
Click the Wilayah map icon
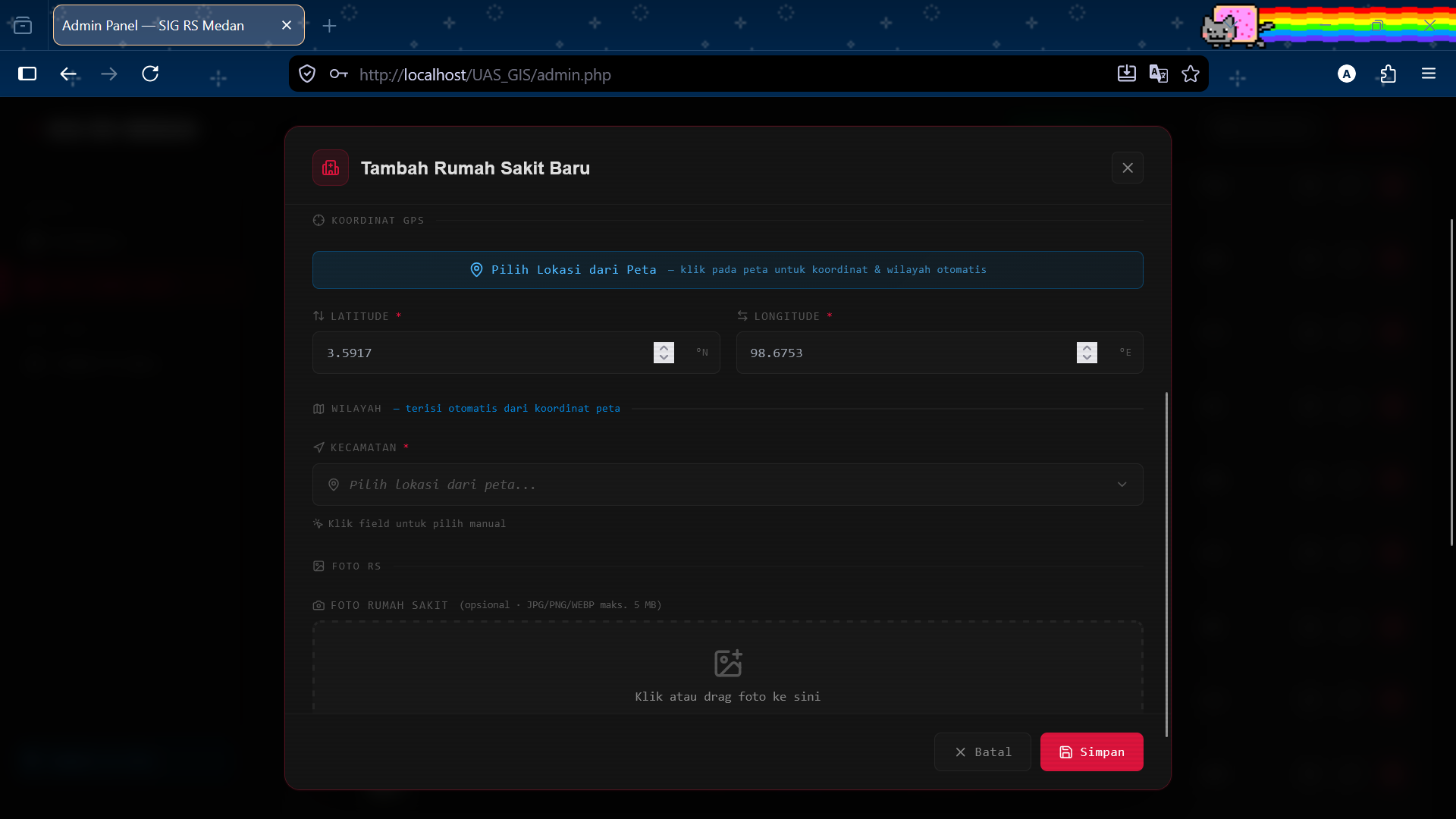(318, 409)
